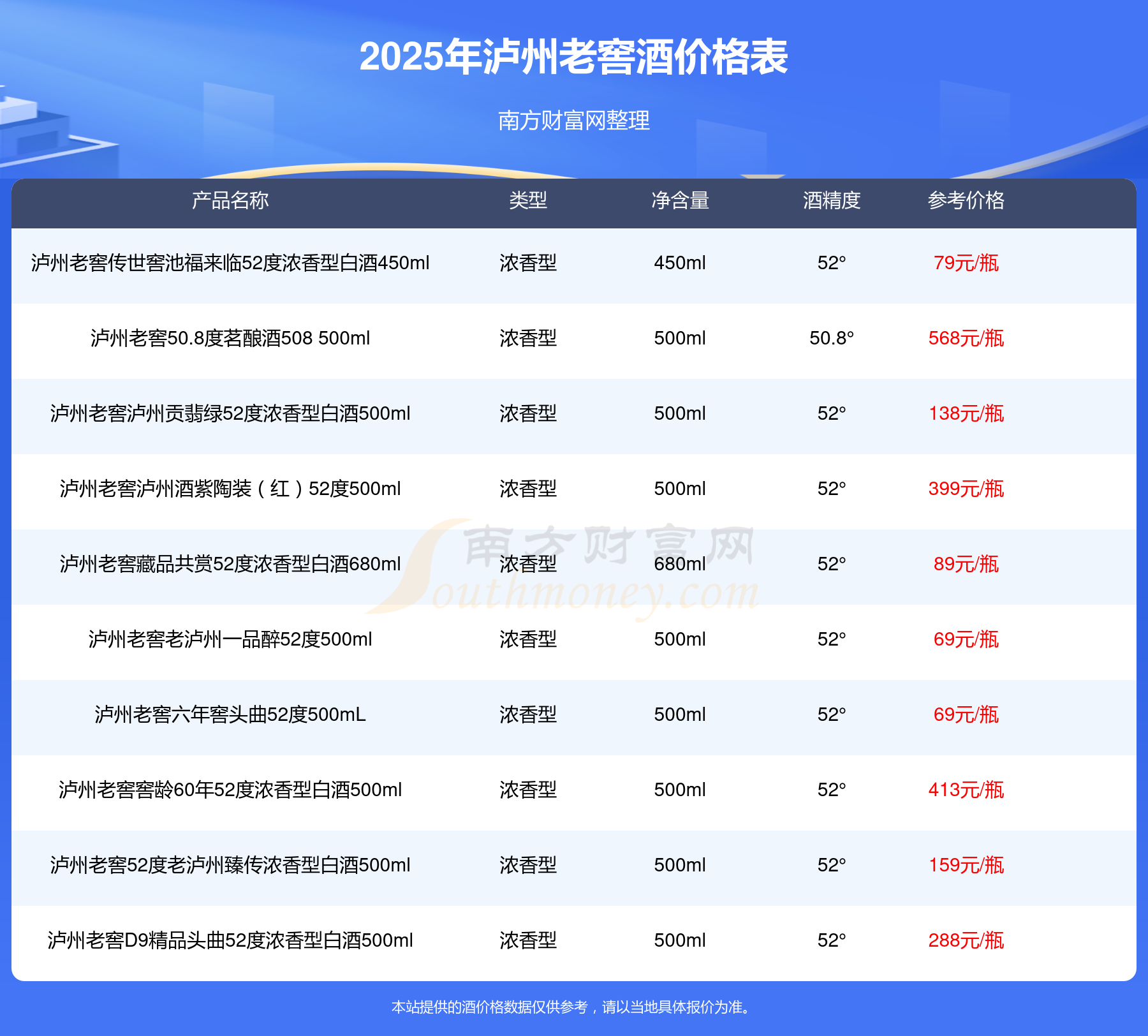
Task: Click 500ml in the 泸州贡翡绿 row
Action: pos(680,413)
